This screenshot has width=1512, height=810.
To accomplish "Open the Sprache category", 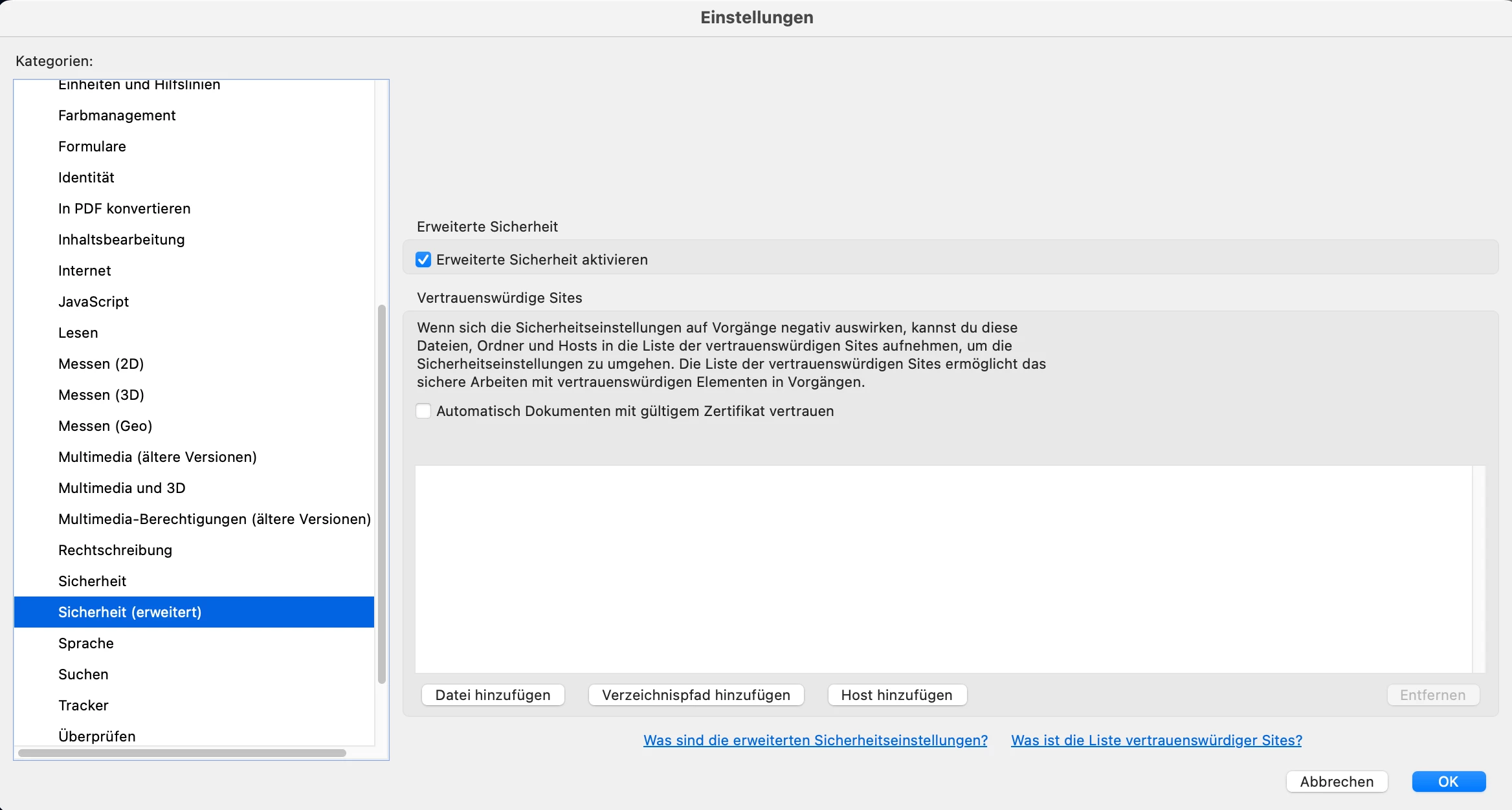I will click(x=86, y=643).
